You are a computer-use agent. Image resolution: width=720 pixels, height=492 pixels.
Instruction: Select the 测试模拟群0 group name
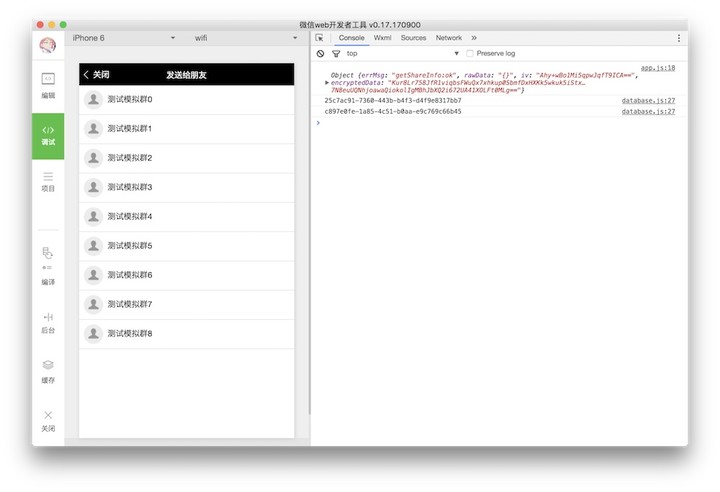point(130,99)
